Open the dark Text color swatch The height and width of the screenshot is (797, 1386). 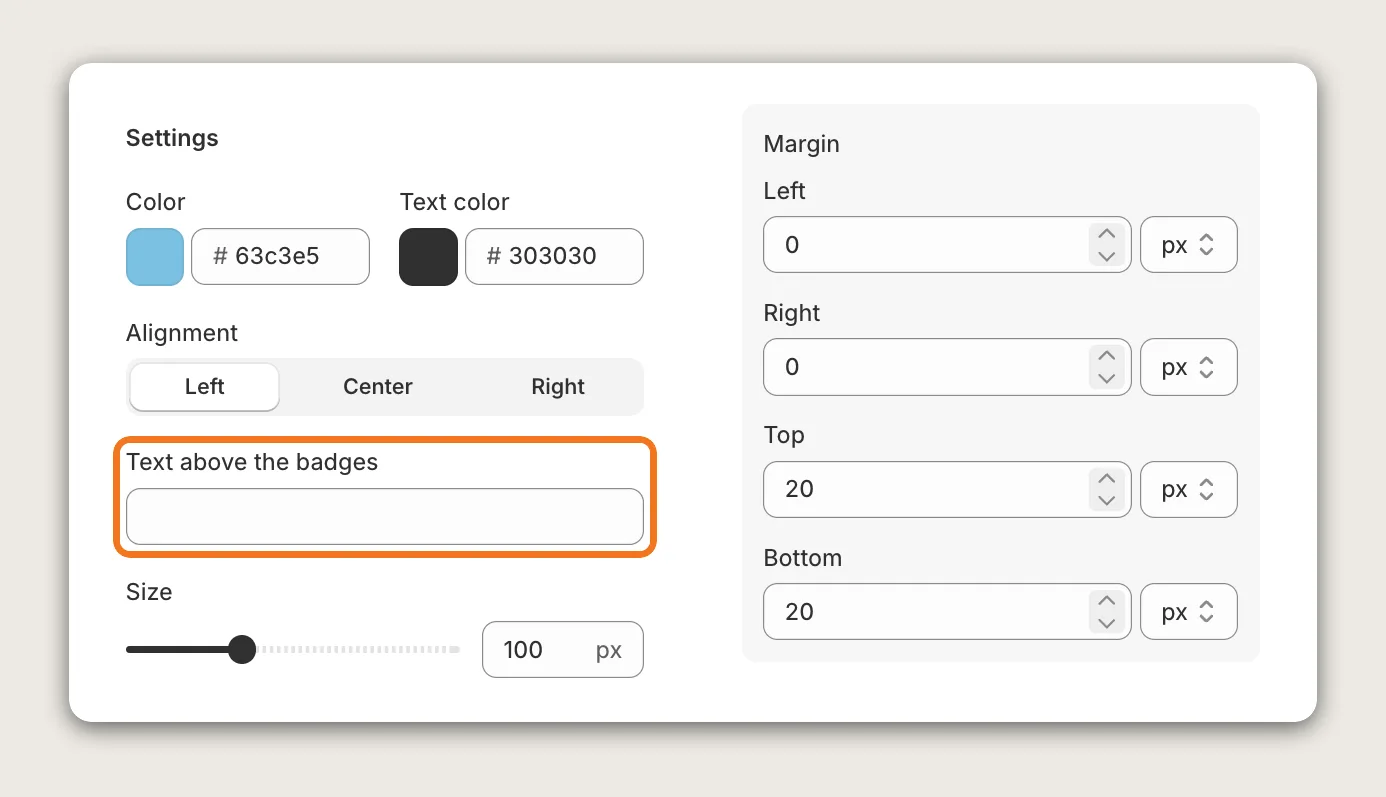(429, 257)
